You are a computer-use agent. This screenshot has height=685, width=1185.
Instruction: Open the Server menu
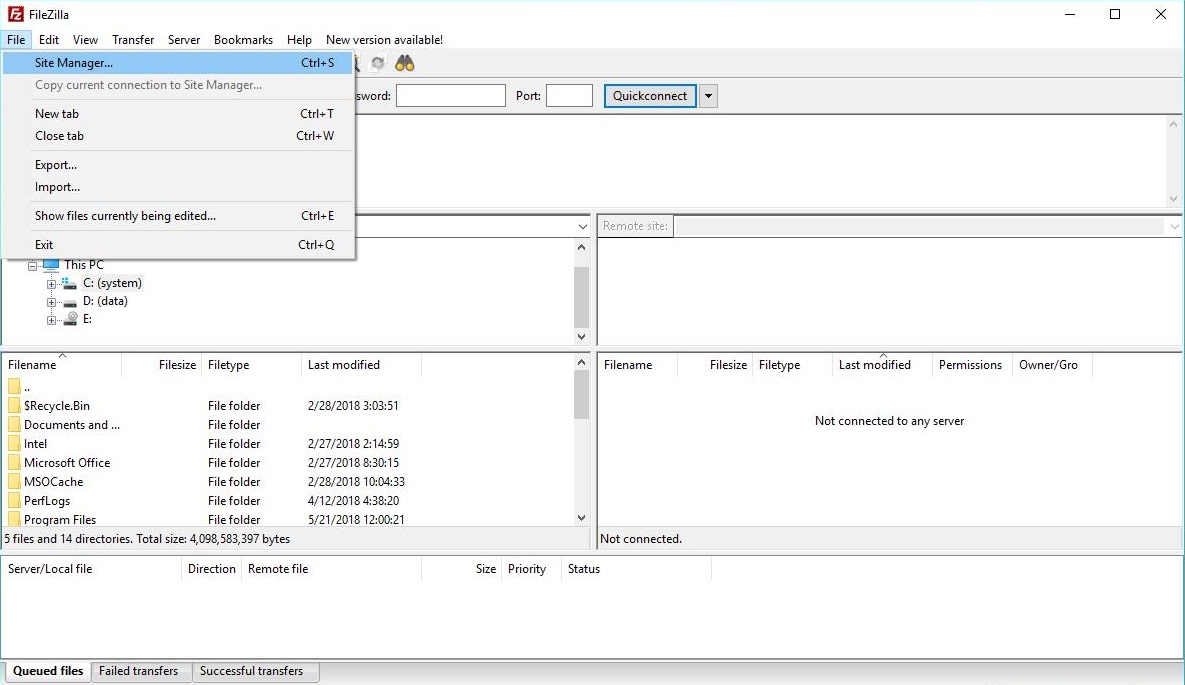tap(184, 40)
